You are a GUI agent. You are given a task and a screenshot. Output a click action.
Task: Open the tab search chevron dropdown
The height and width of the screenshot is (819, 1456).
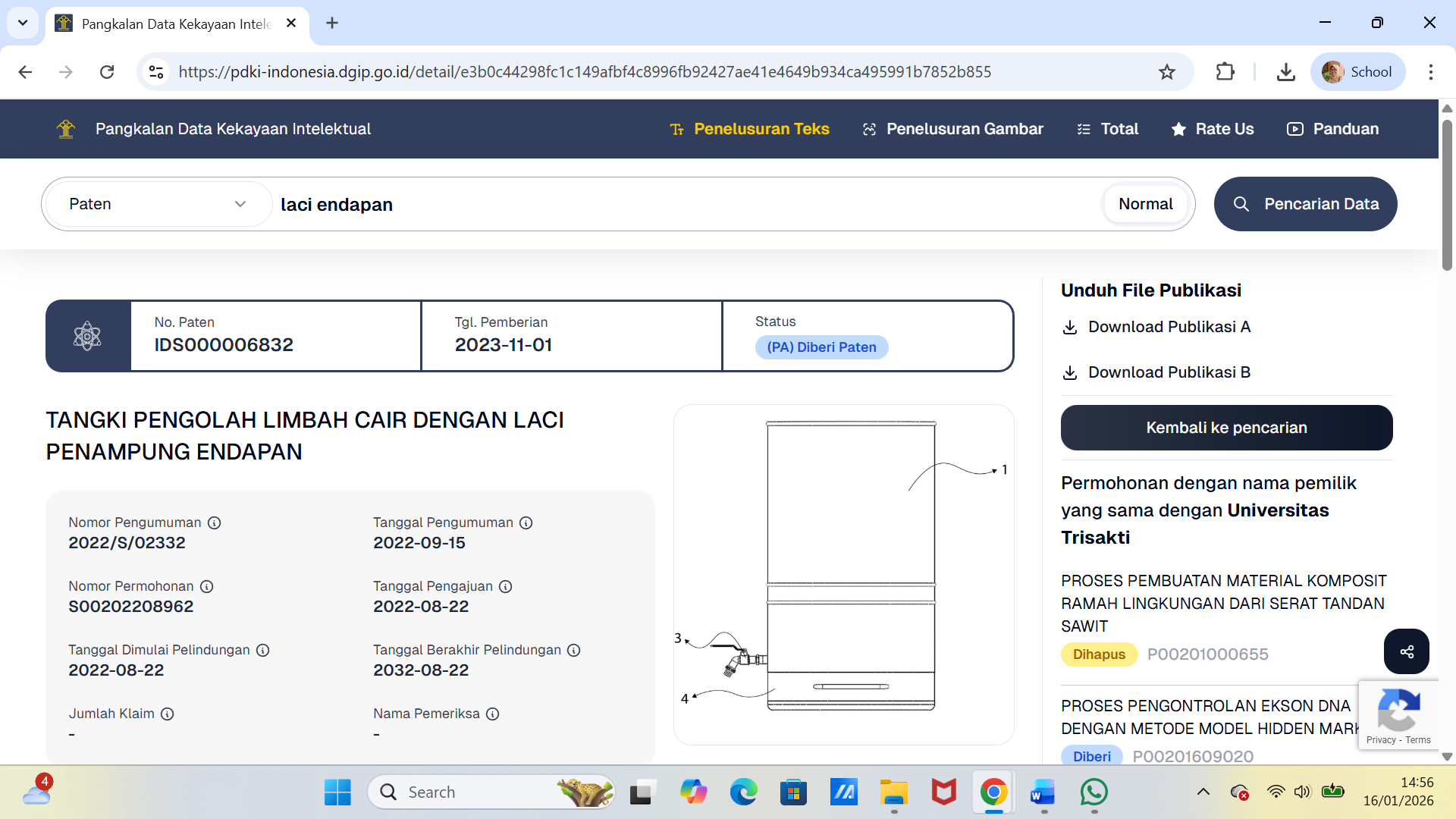[23, 23]
